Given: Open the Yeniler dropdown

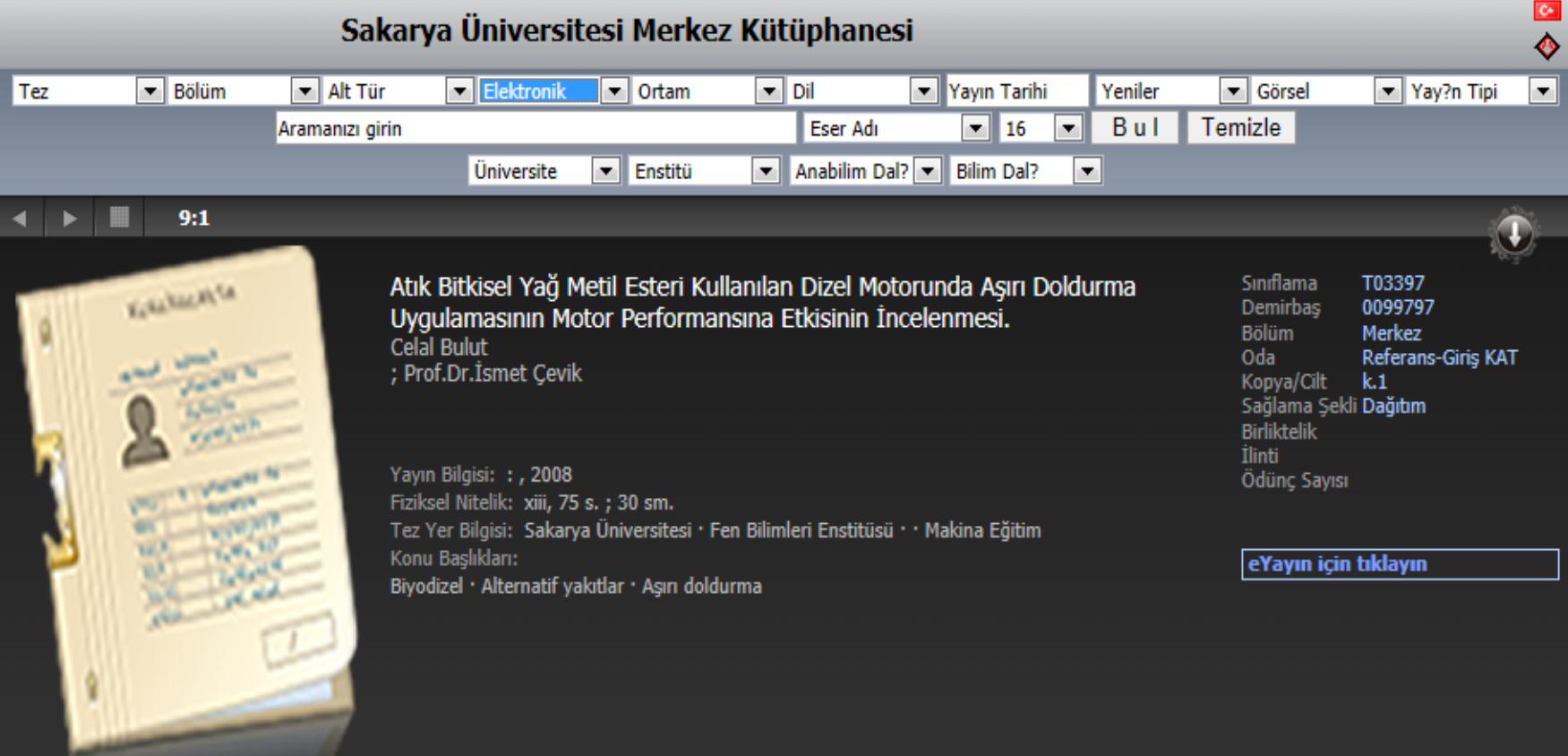Looking at the screenshot, I should click(1171, 90).
